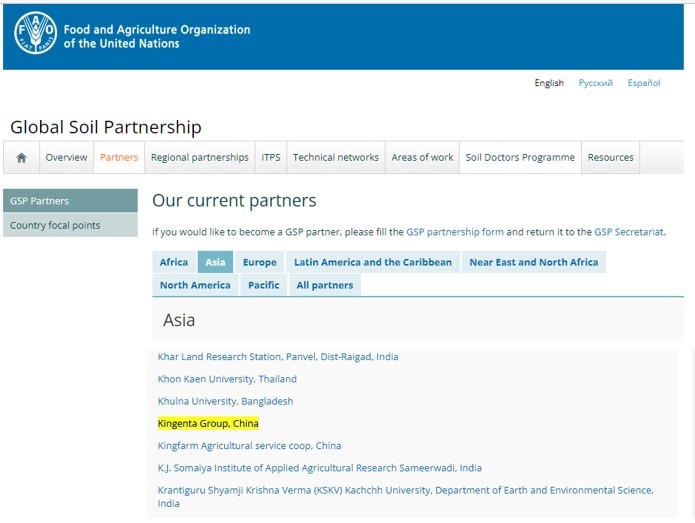Select Latin America and the Caribbean tab
This screenshot has height=523, width=695.
372,262
